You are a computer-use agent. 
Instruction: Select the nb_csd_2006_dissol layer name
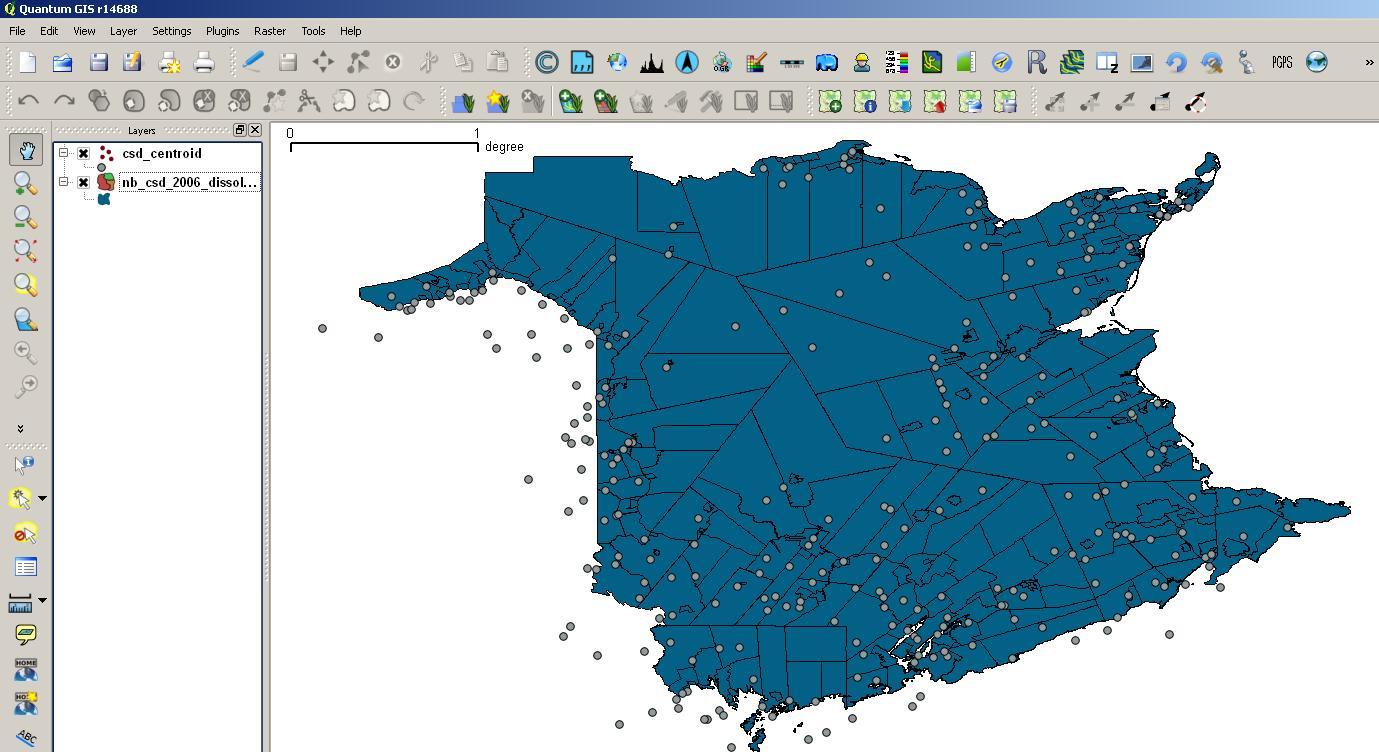click(189, 182)
